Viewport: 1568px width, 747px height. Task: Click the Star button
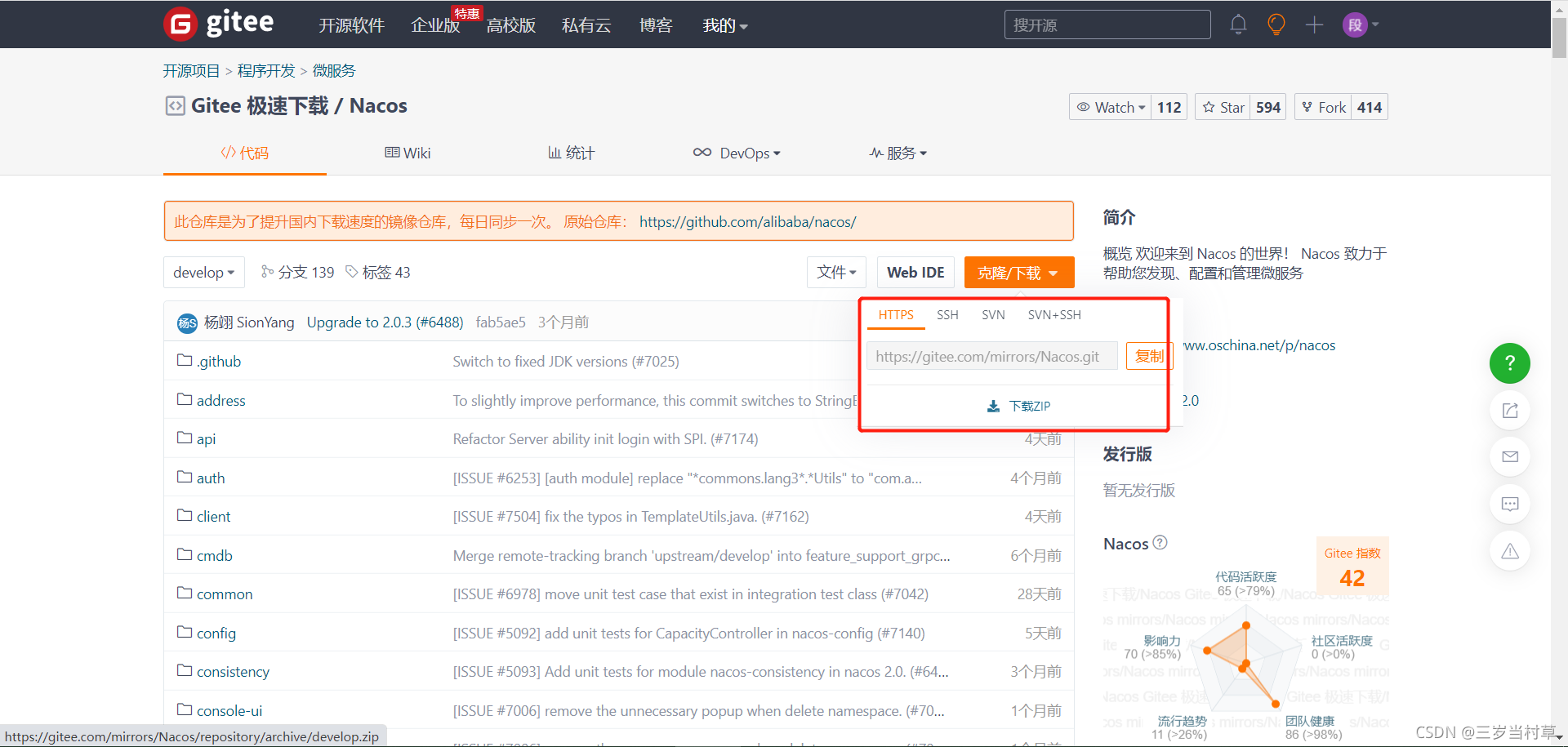1223,107
